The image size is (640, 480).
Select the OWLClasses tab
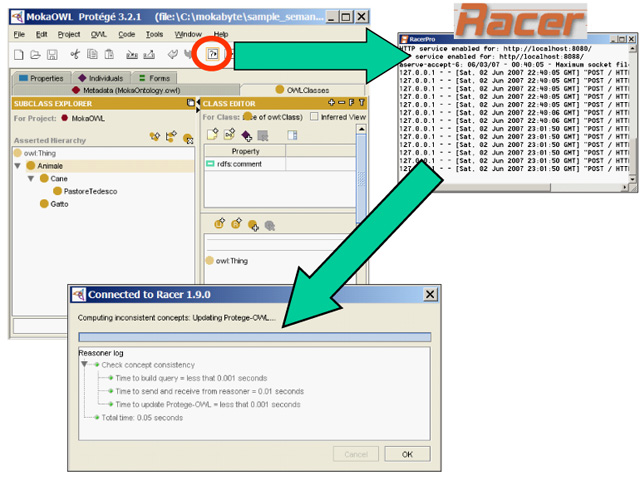point(302,90)
